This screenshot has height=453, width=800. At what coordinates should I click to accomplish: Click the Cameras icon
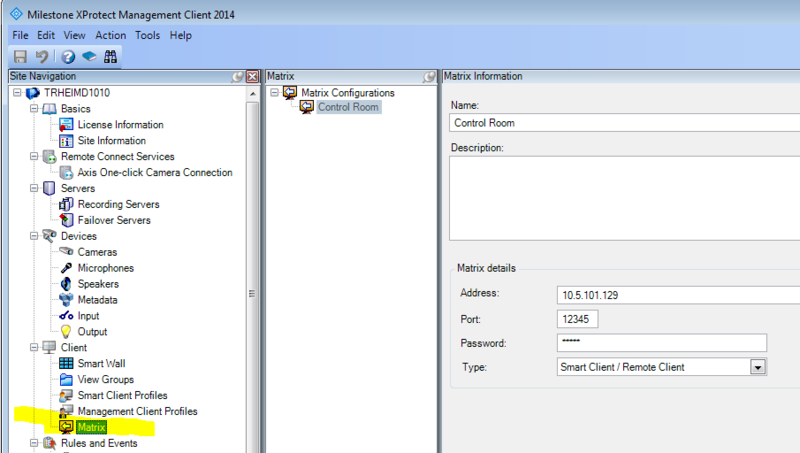coord(66,251)
